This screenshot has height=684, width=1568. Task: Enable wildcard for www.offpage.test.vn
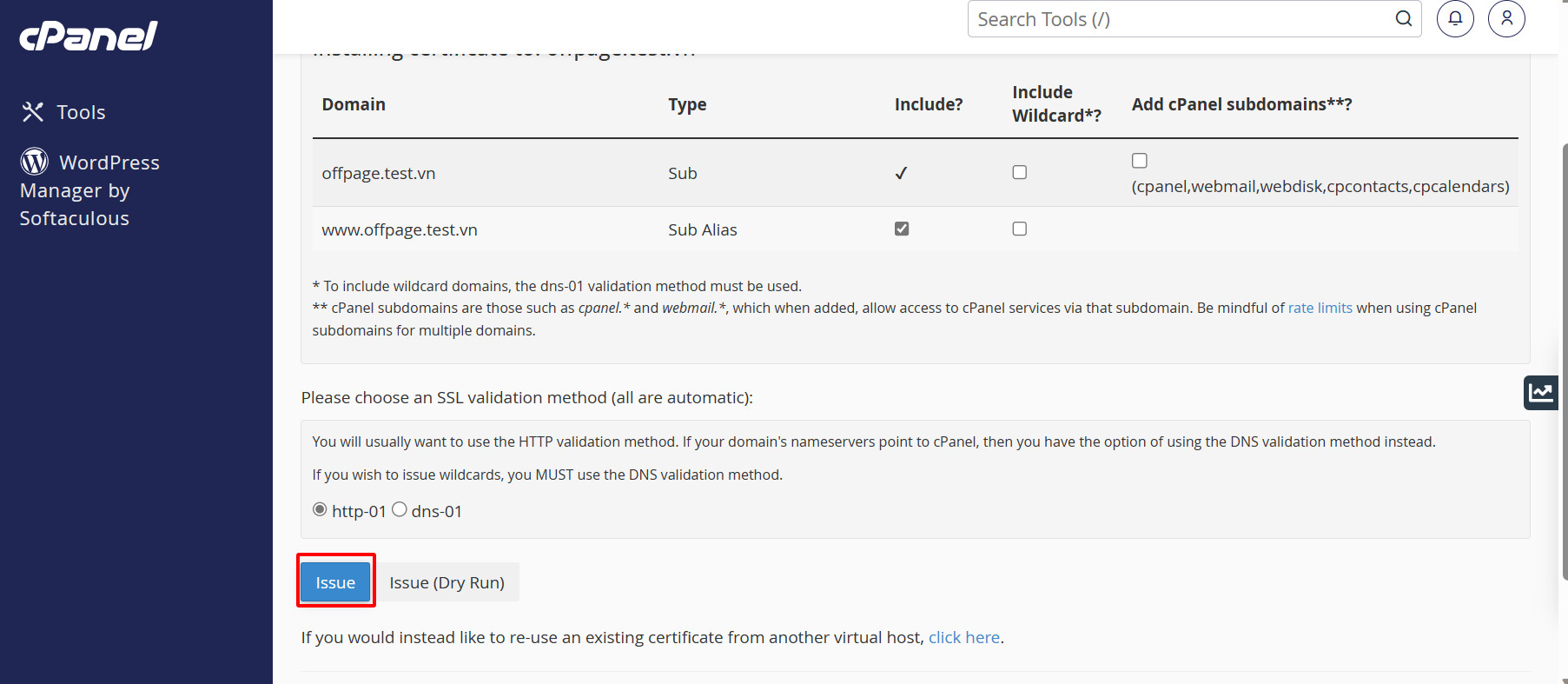pos(1020,229)
